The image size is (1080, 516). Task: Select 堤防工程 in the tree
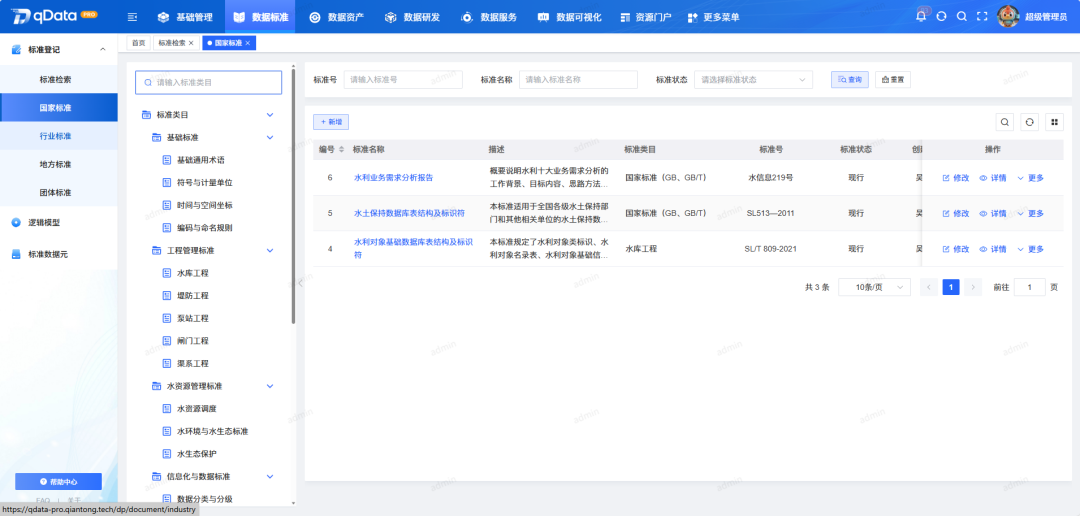coord(193,296)
